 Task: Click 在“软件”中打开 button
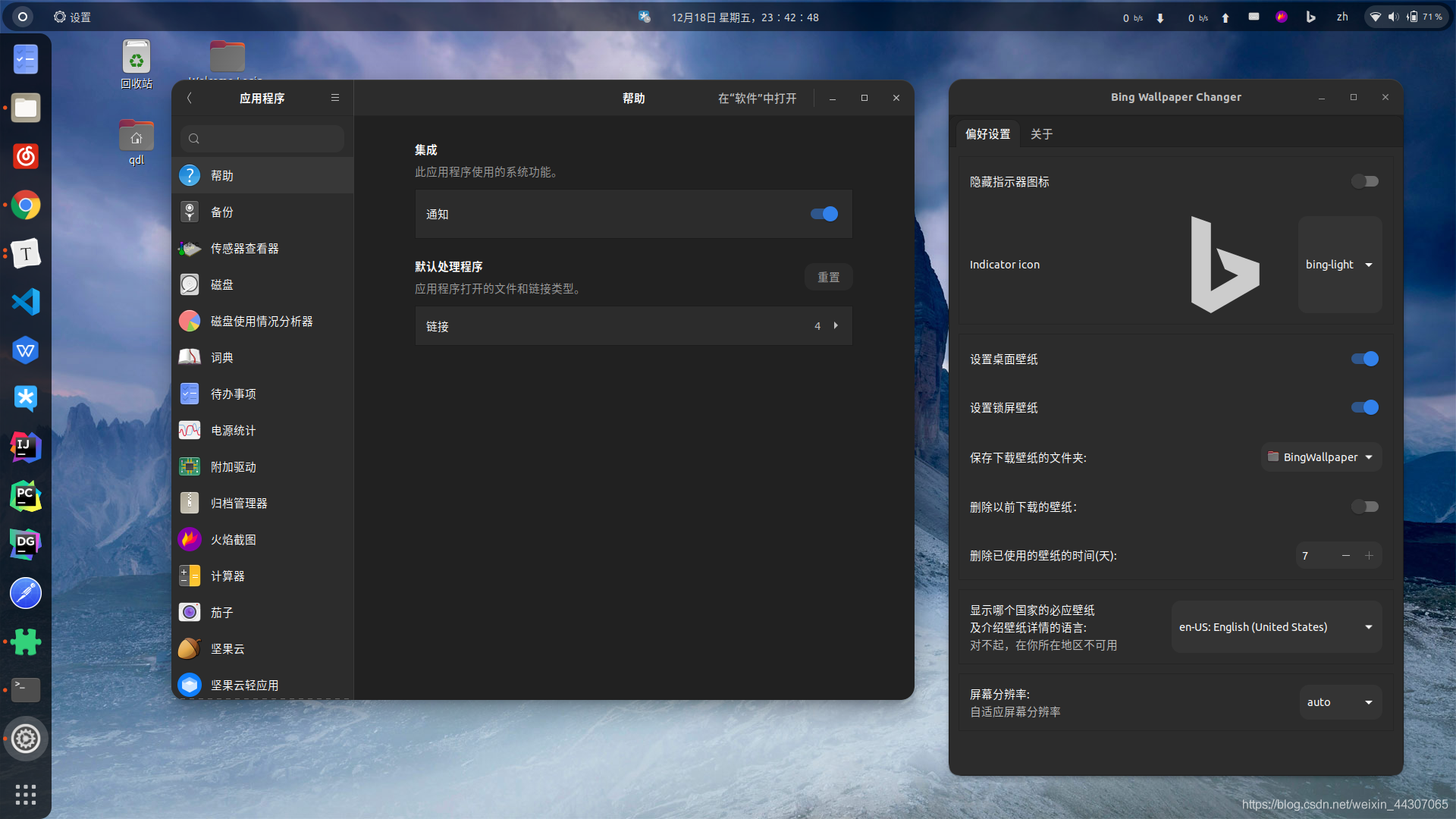tap(757, 98)
